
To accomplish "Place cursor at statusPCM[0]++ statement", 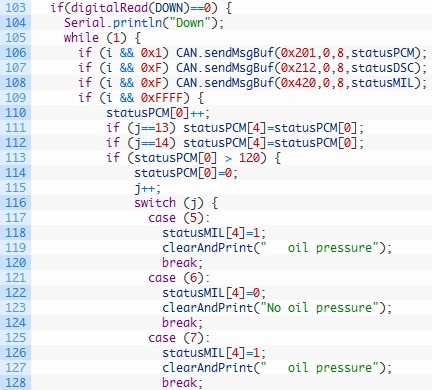I will coord(158,113).
